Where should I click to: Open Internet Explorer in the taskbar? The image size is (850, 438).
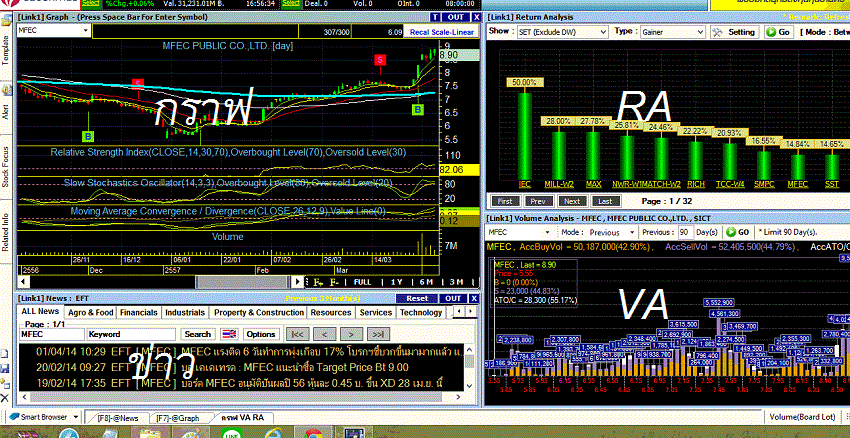pyautogui.click(x=272, y=433)
